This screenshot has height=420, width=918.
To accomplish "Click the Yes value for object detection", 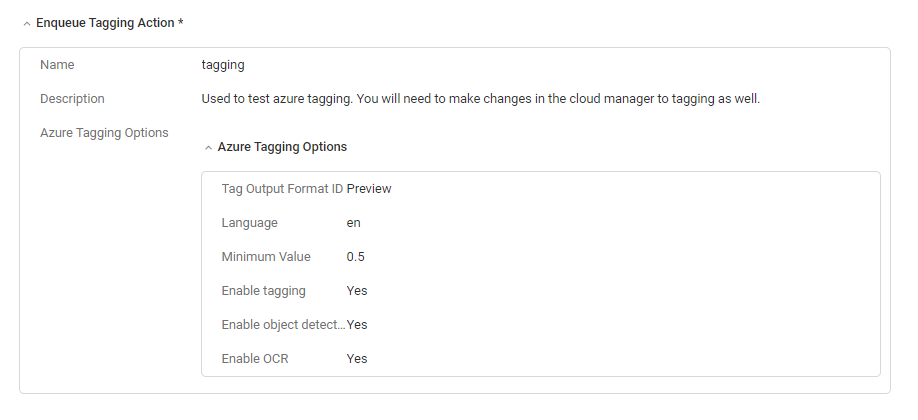I will (x=357, y=325).
